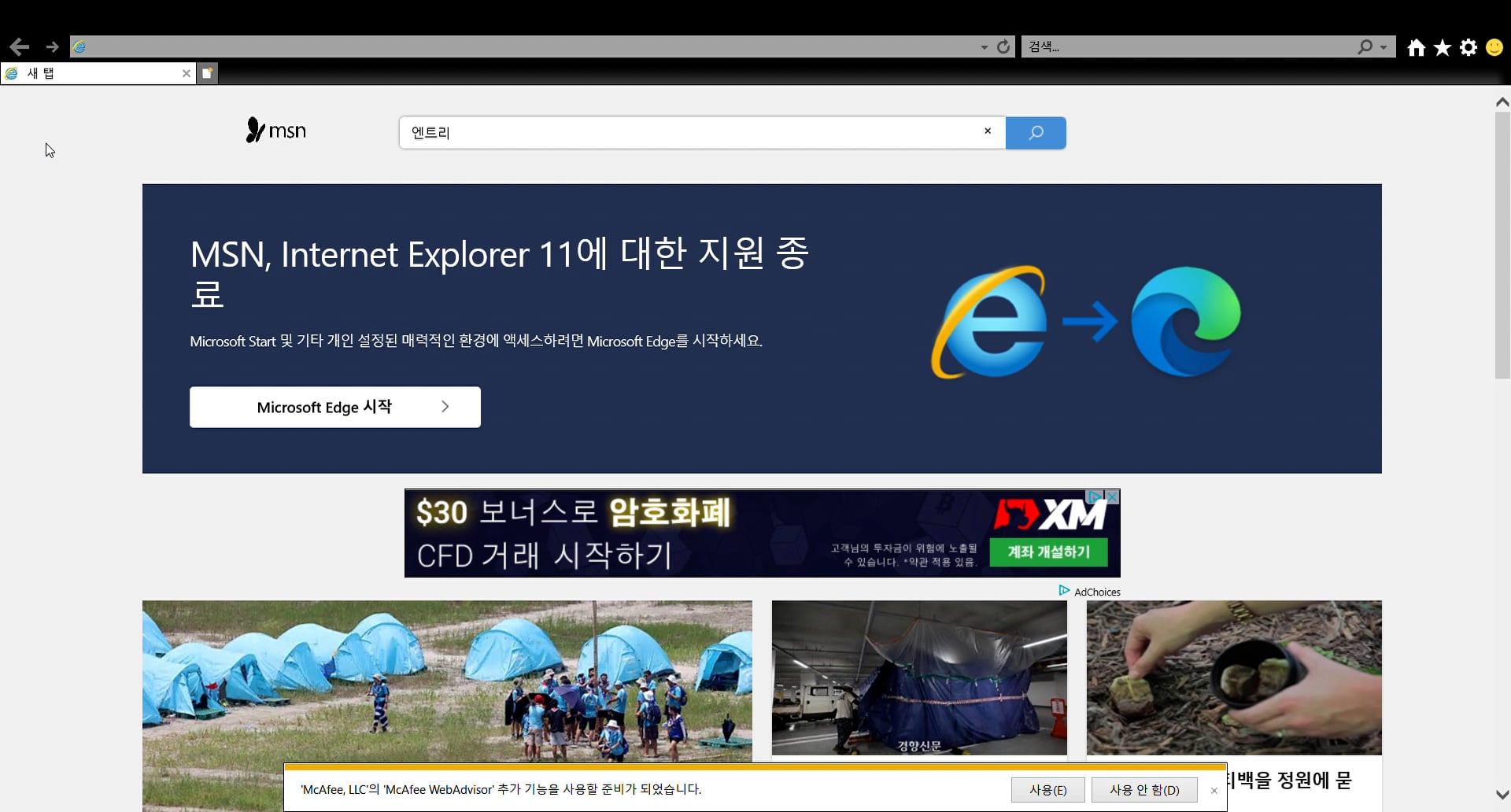Navigate back with the back arrow
The image size is (1511, 812).
(x=20, y=46)
